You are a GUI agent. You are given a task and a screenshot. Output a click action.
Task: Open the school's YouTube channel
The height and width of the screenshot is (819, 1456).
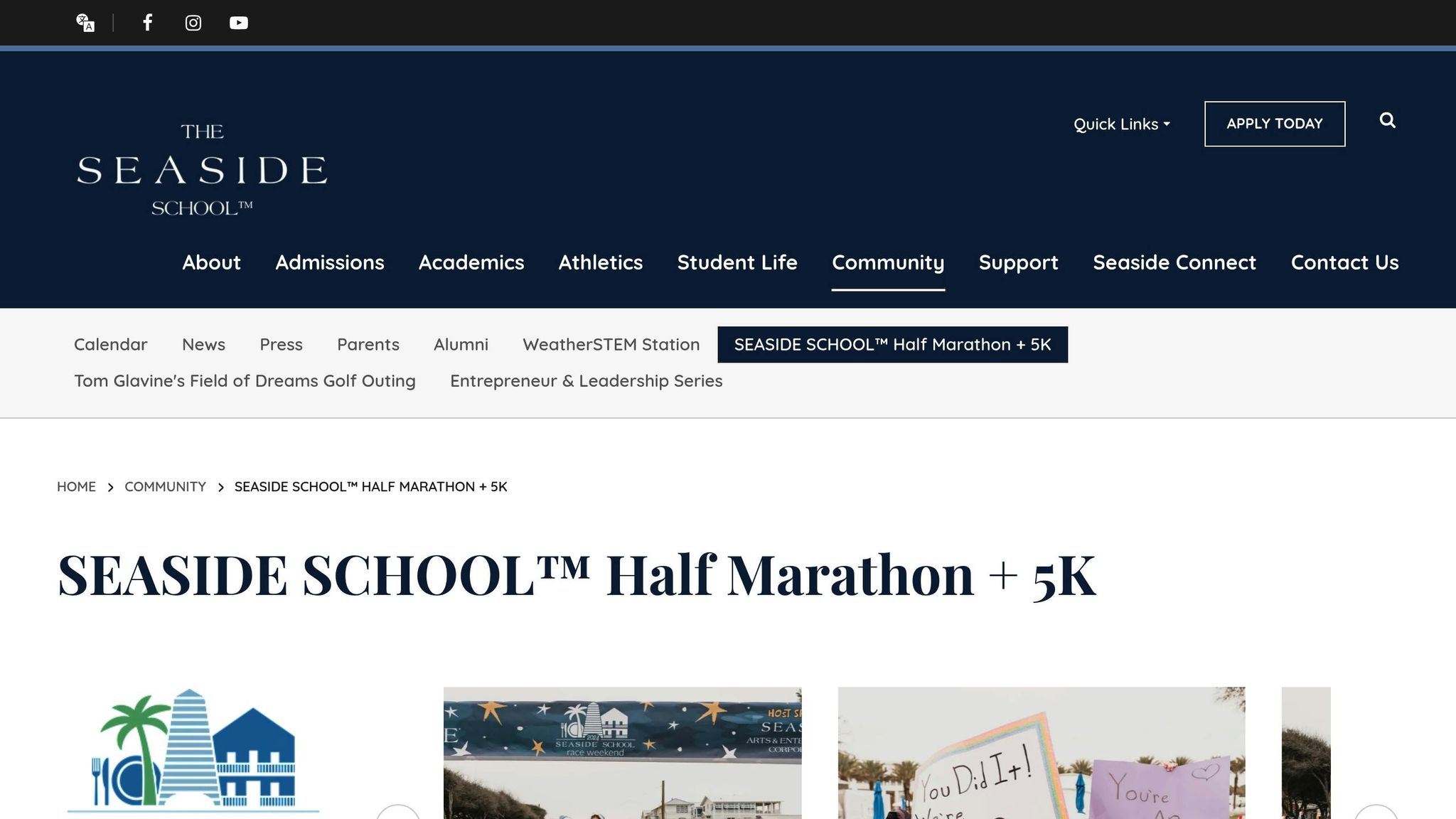coord(239,23)
